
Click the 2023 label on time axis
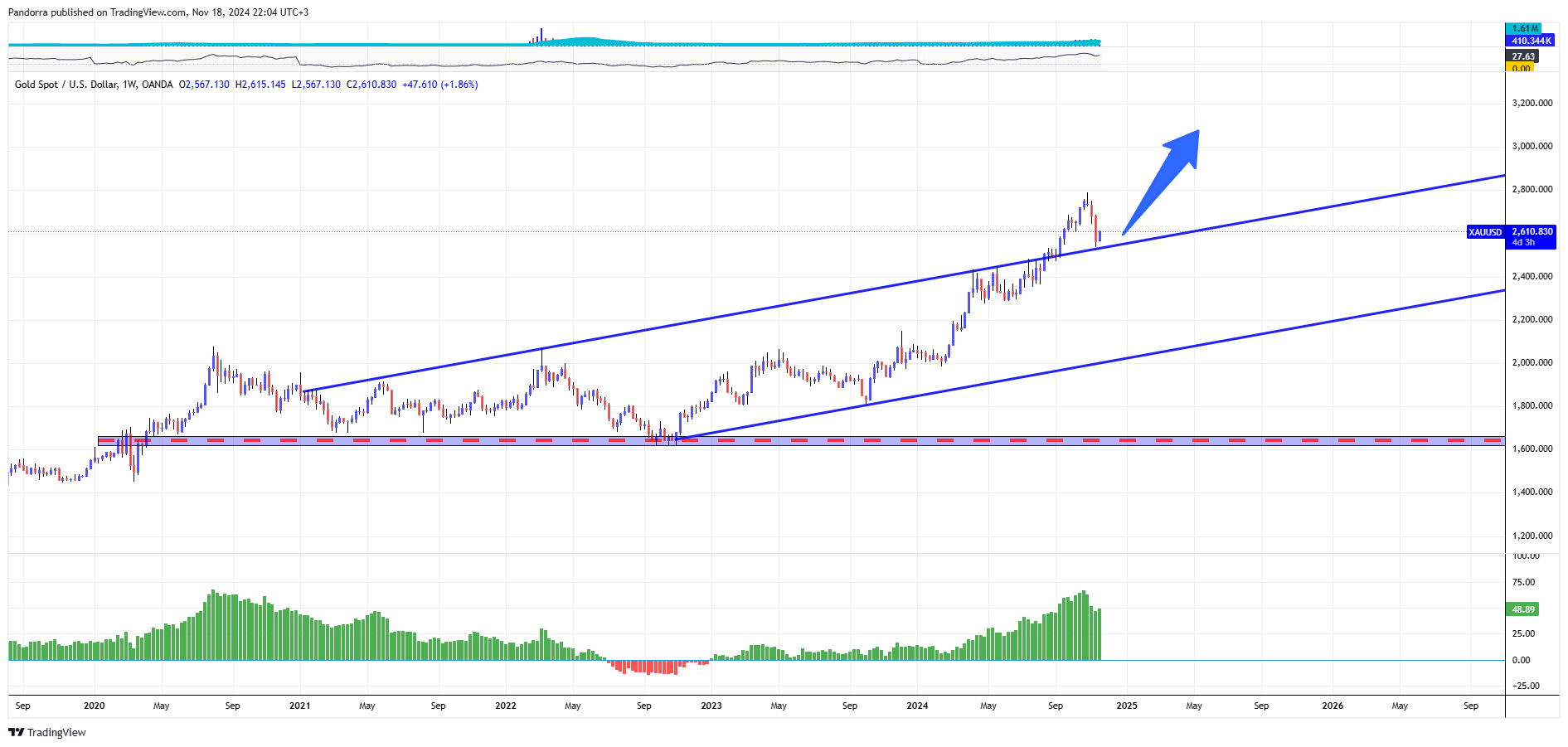711,706
